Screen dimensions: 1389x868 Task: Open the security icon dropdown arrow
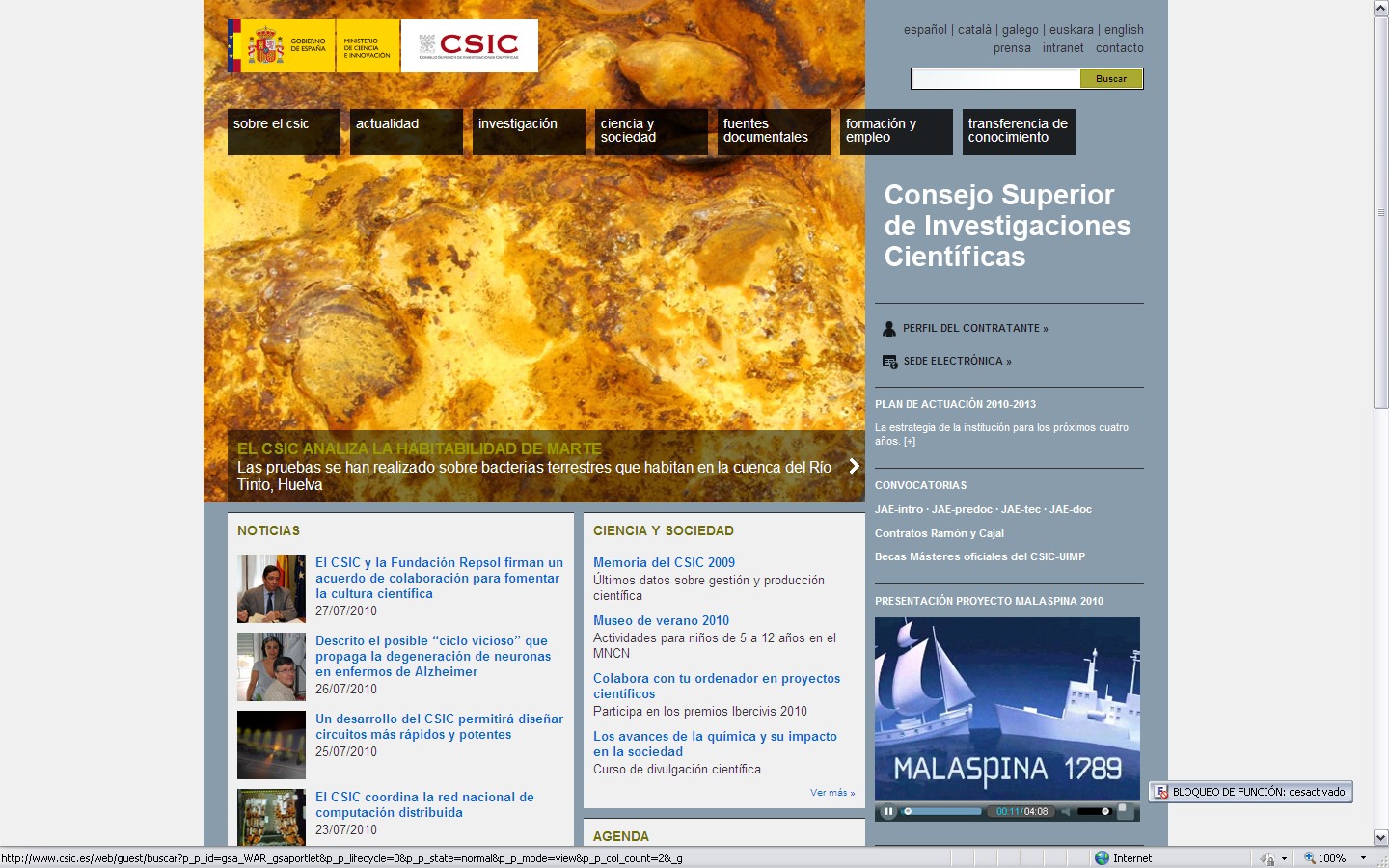(1284, 858)
